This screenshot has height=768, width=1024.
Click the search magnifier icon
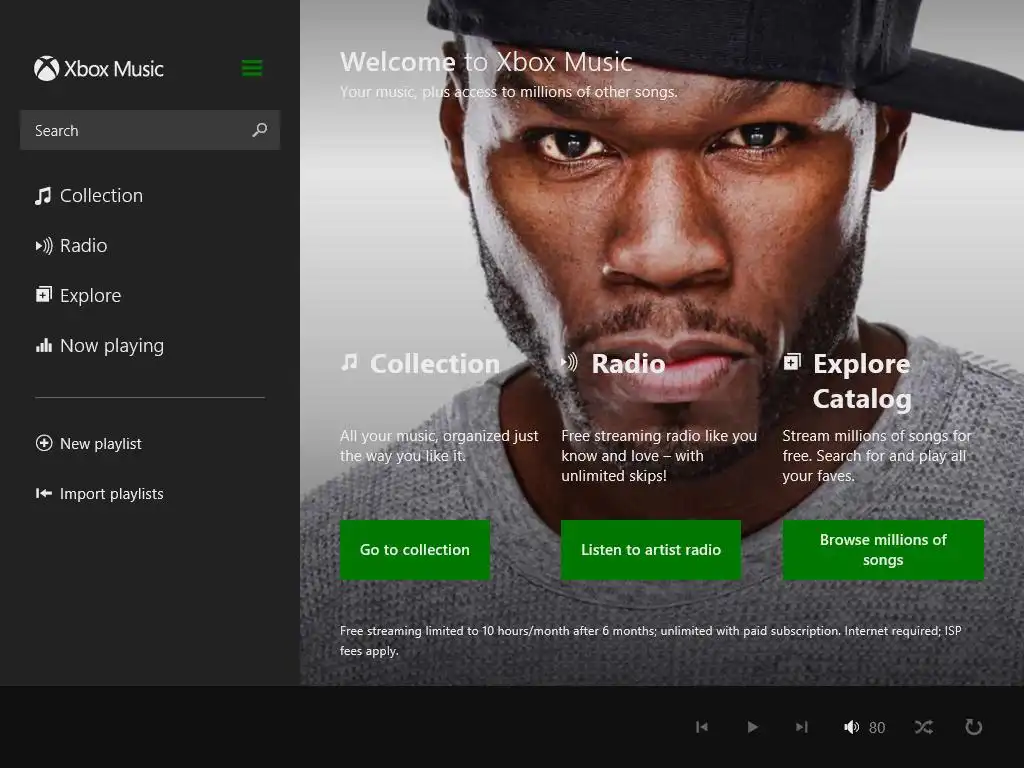tap(259, 130)
